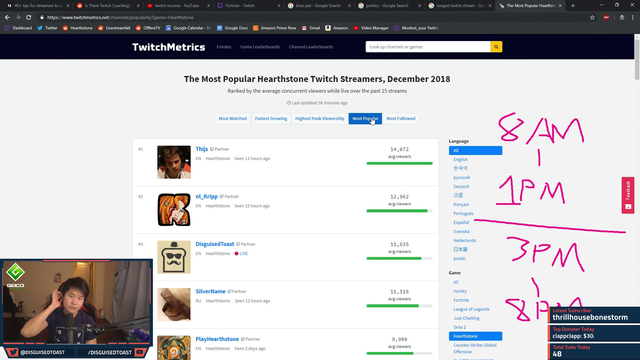Open Dashboard bookmark
This screenshot has height=360, width=640.
point(18,28)
